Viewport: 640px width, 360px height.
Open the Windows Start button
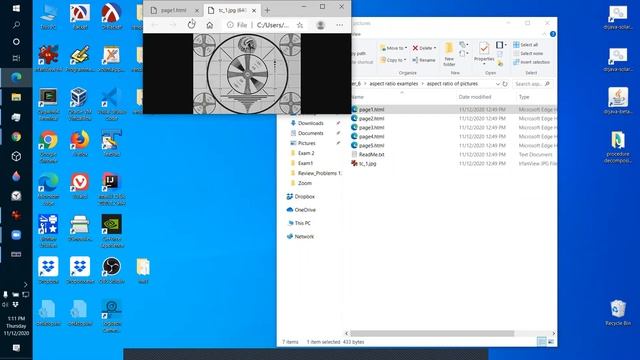[x=16, y=8]
